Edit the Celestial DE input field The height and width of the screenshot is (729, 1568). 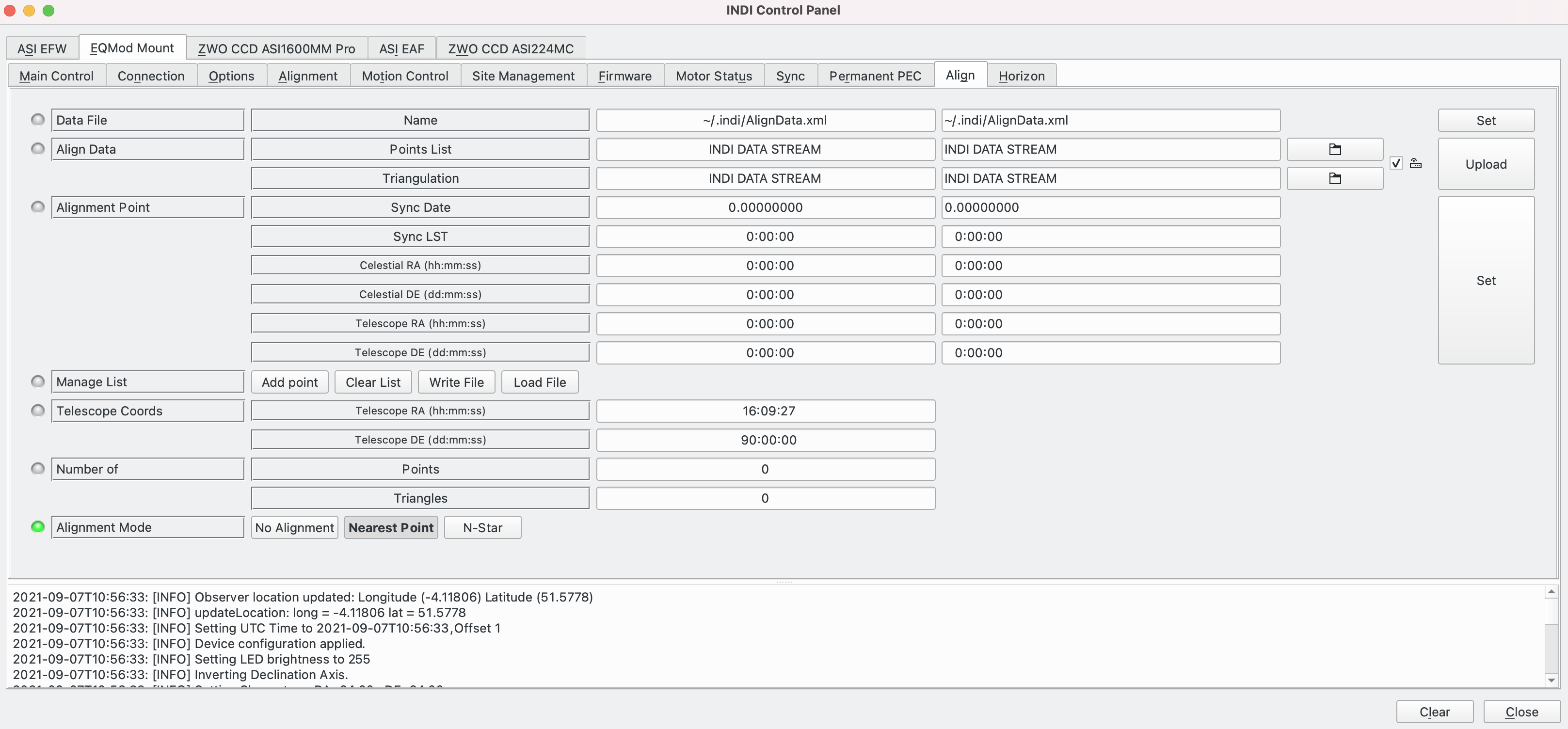point(1111,295)
